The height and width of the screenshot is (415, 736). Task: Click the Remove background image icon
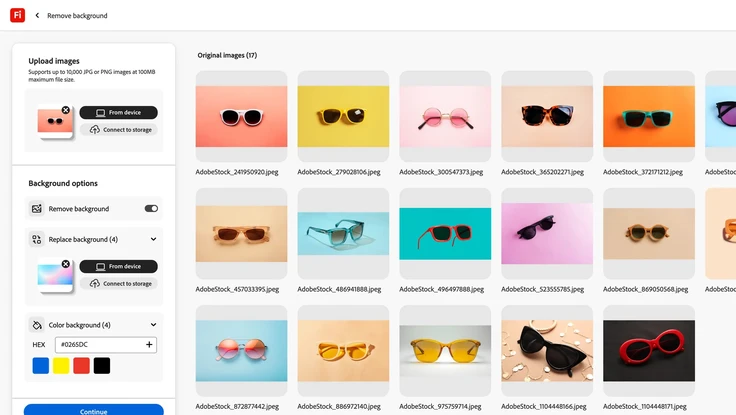coord(37,209)
